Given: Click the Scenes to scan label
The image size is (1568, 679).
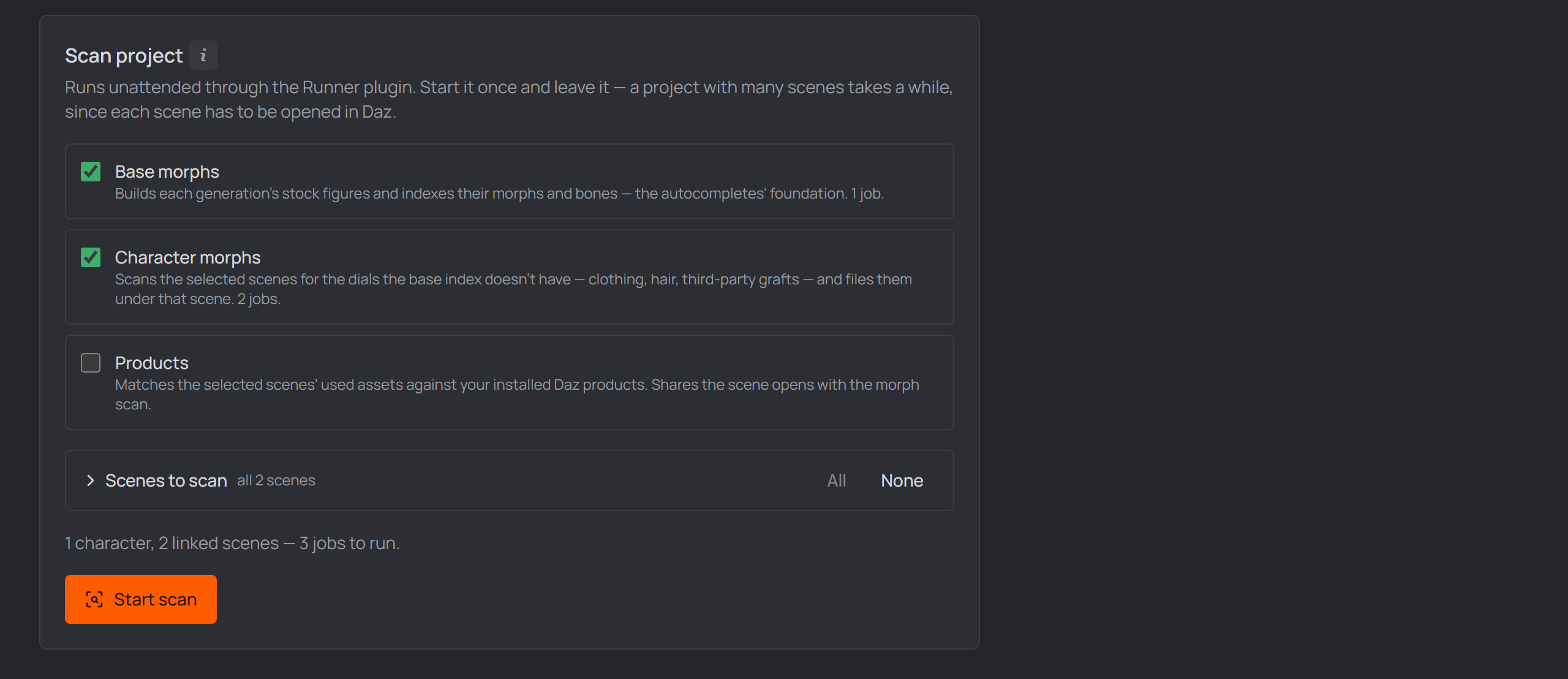Looking at the screenshot, I should point(166,480).
